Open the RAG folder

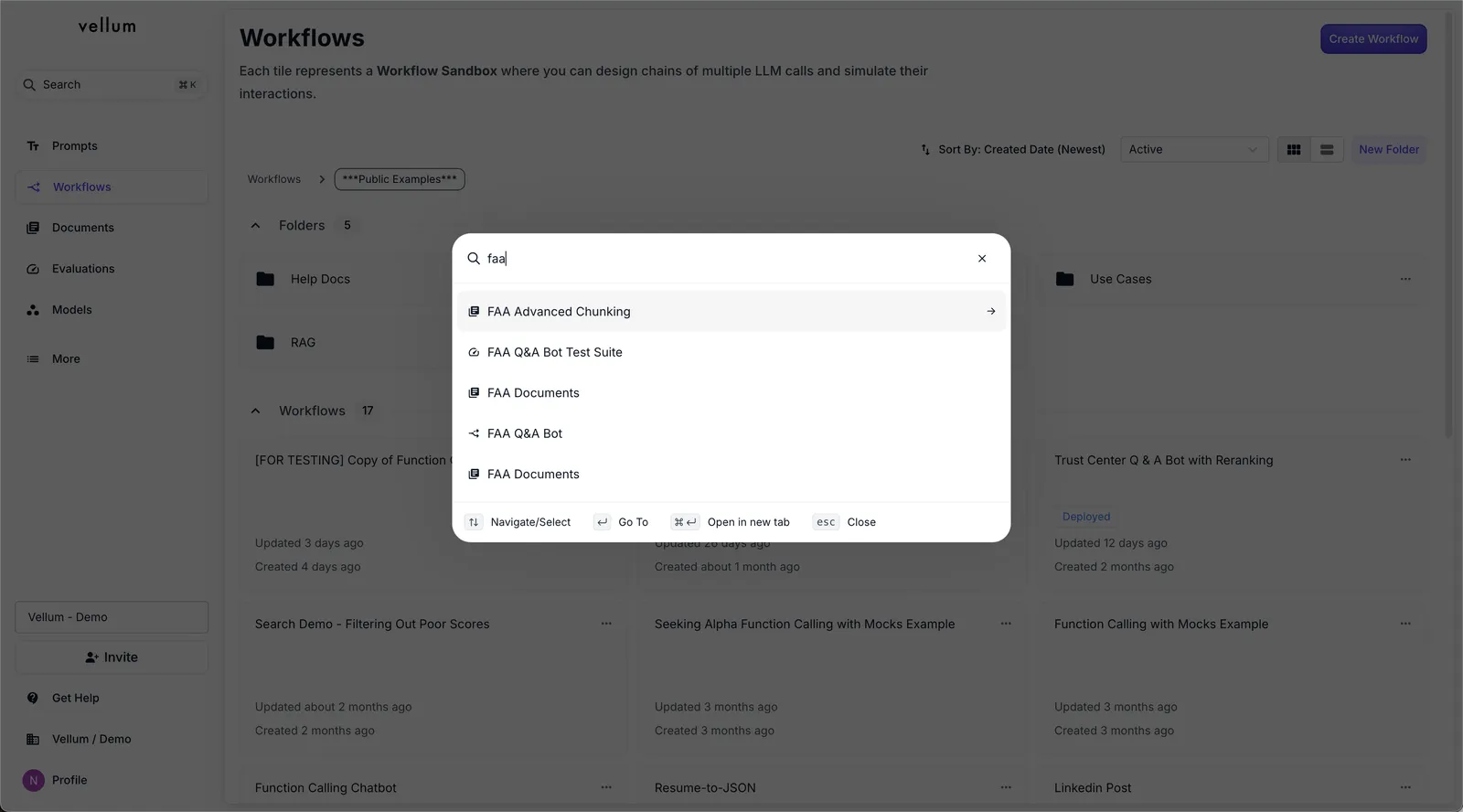pyautogui.click(x=303, y=343)
